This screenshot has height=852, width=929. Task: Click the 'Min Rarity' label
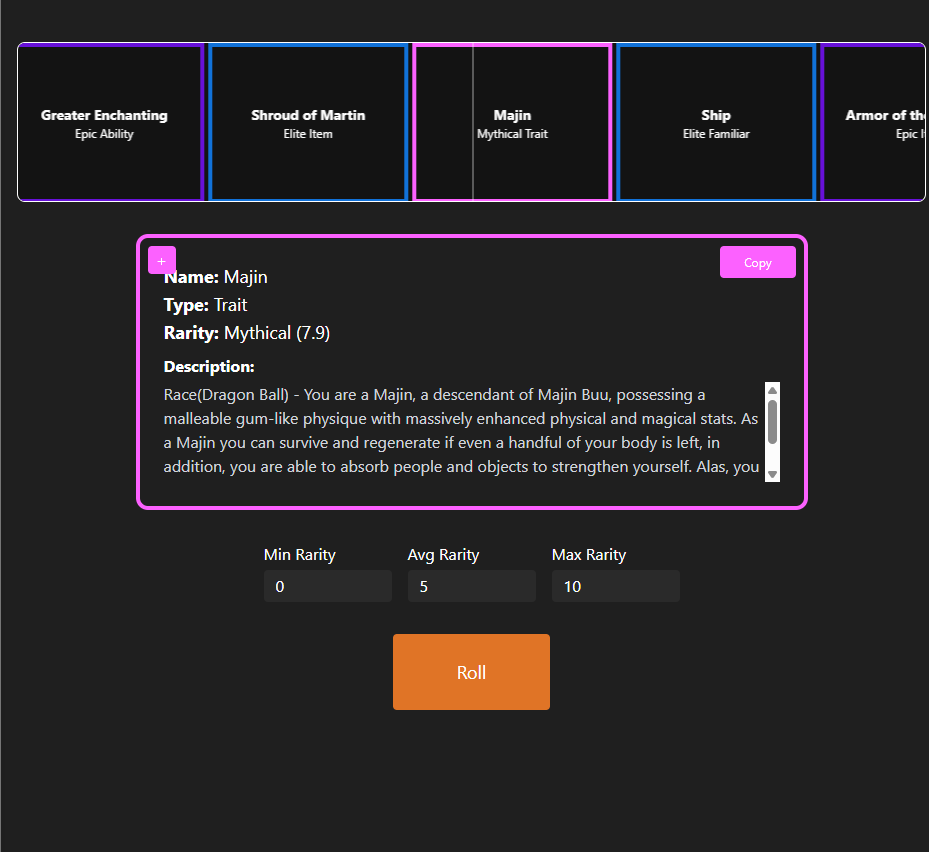(x=300, y=555)
